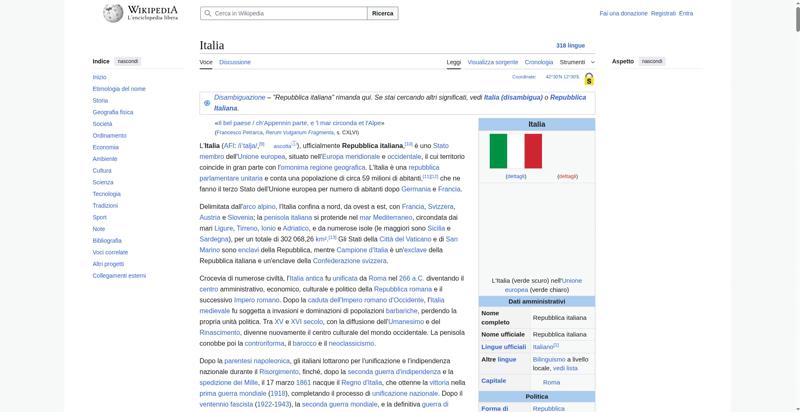Jump to Ordinamento in the index
The image size is (800, 412).
[x=109, y=136]
